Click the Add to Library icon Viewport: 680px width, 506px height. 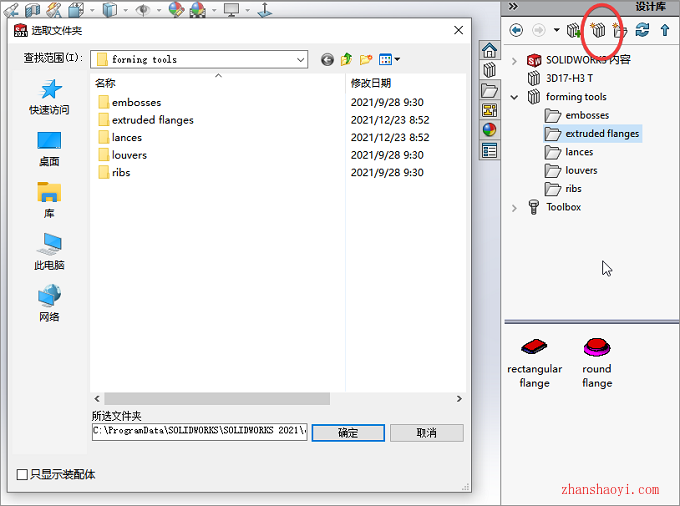[x=574, y=30]
